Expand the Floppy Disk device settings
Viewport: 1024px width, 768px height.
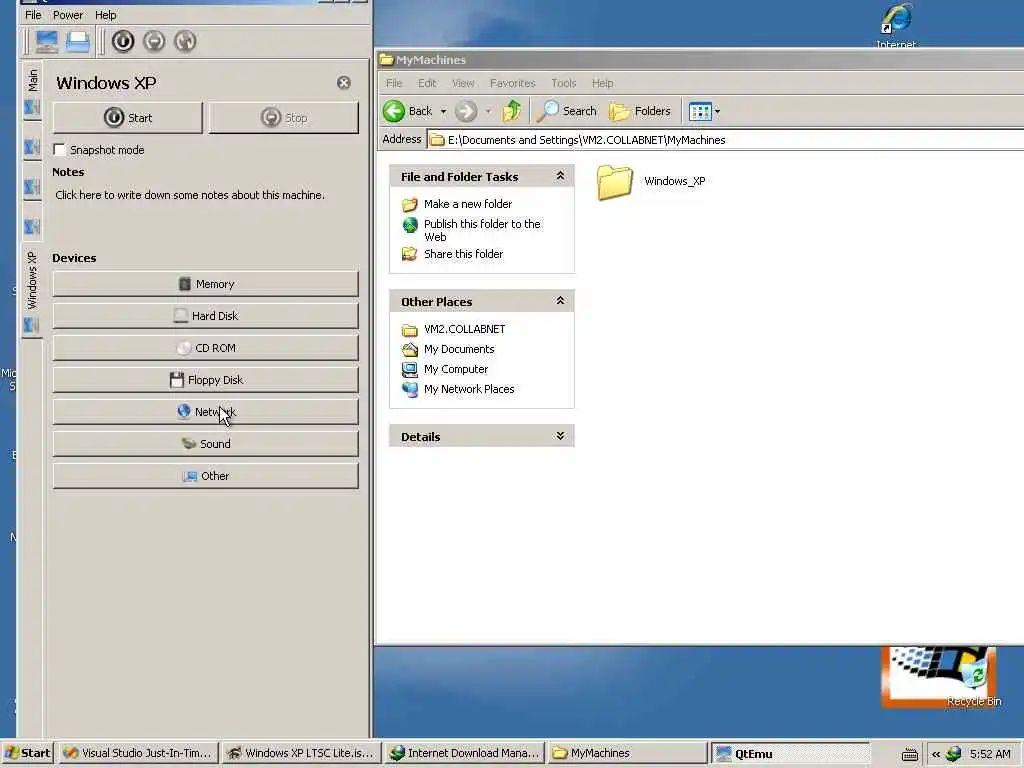pyautogui.click(x=206, y=380)
